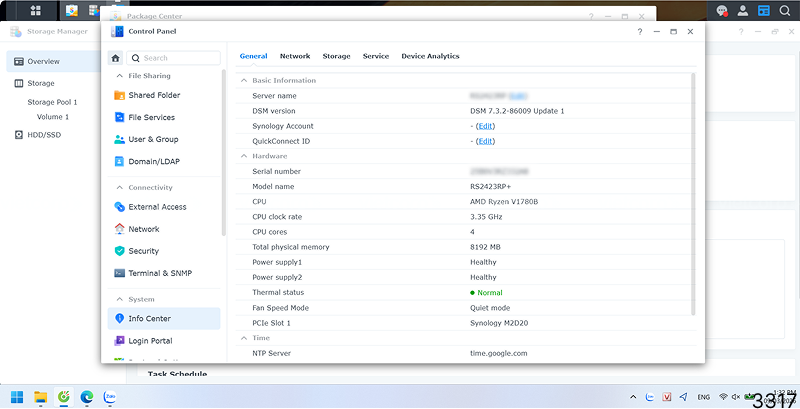This screenshot has width=800, height=409.
Task: Click the 8192 MB memory value
Action: pyautogui.click(x=485, y=247)
